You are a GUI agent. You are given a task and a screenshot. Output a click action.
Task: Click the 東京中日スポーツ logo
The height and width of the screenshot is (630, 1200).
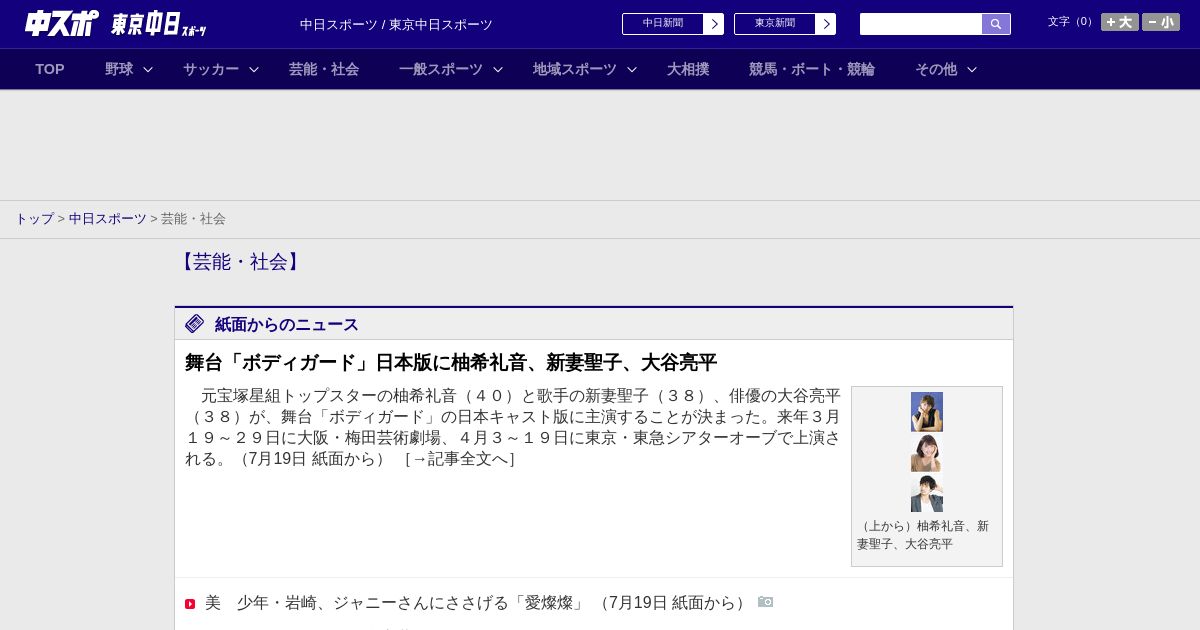(x=159, y=24)
